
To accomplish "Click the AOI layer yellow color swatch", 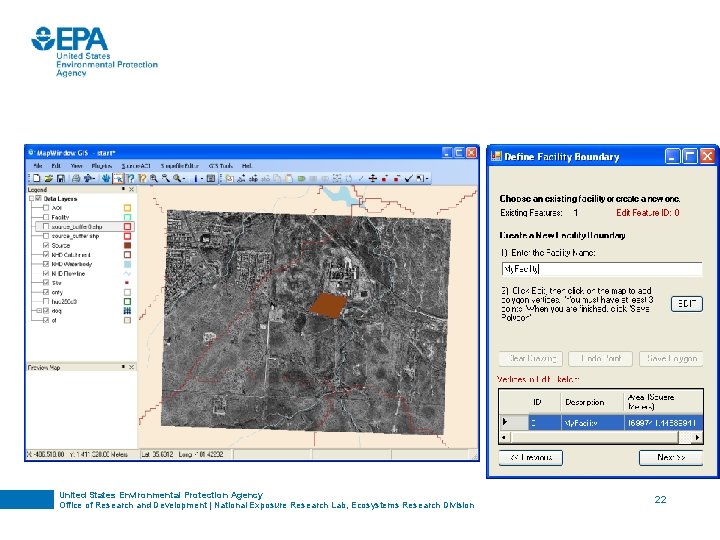I will [128, 208].
